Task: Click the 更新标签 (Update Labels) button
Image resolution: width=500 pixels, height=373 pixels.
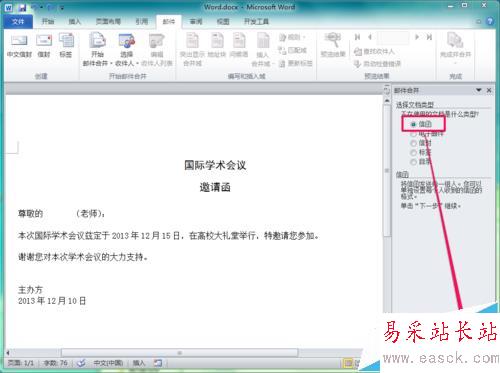Action: [x=295, y=63]
